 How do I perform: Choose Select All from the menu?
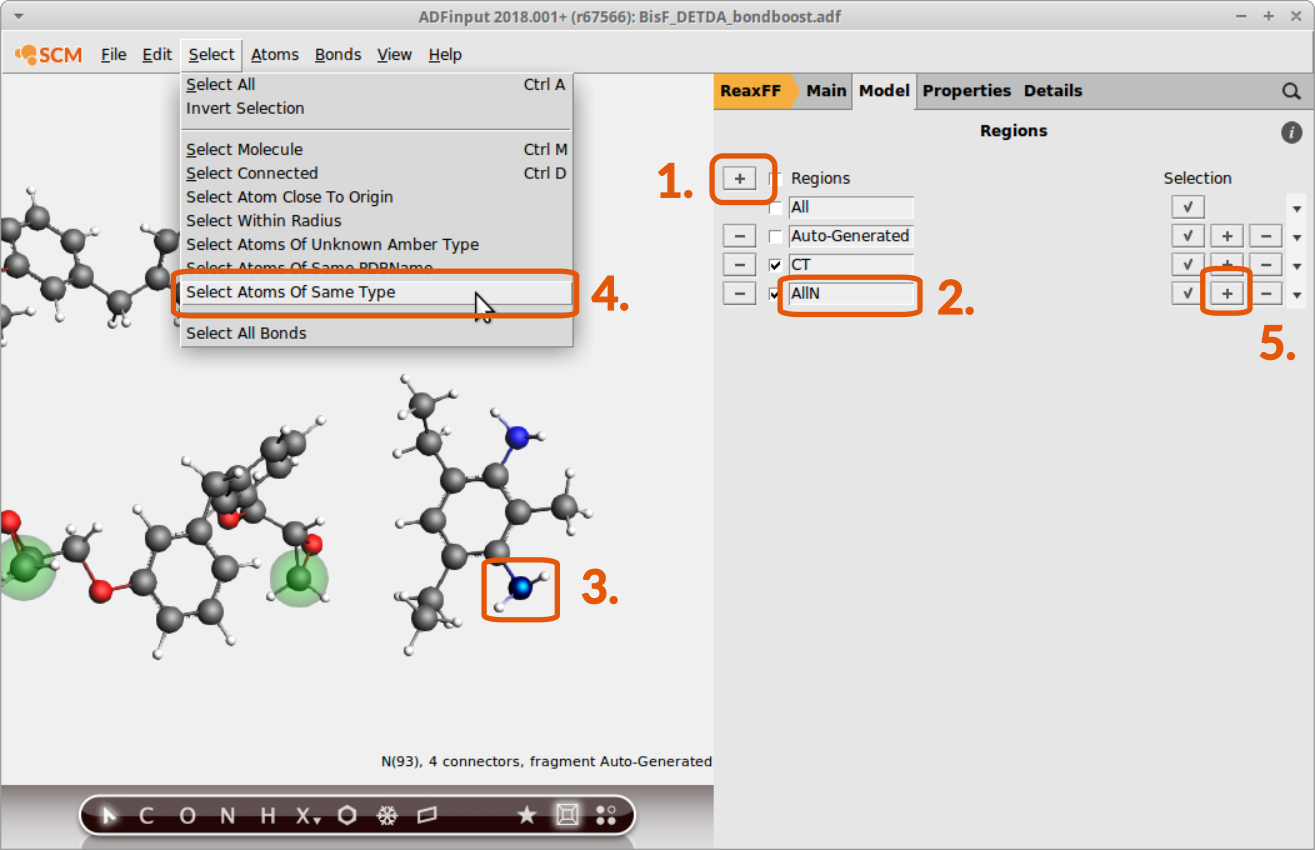pos(376,85)
